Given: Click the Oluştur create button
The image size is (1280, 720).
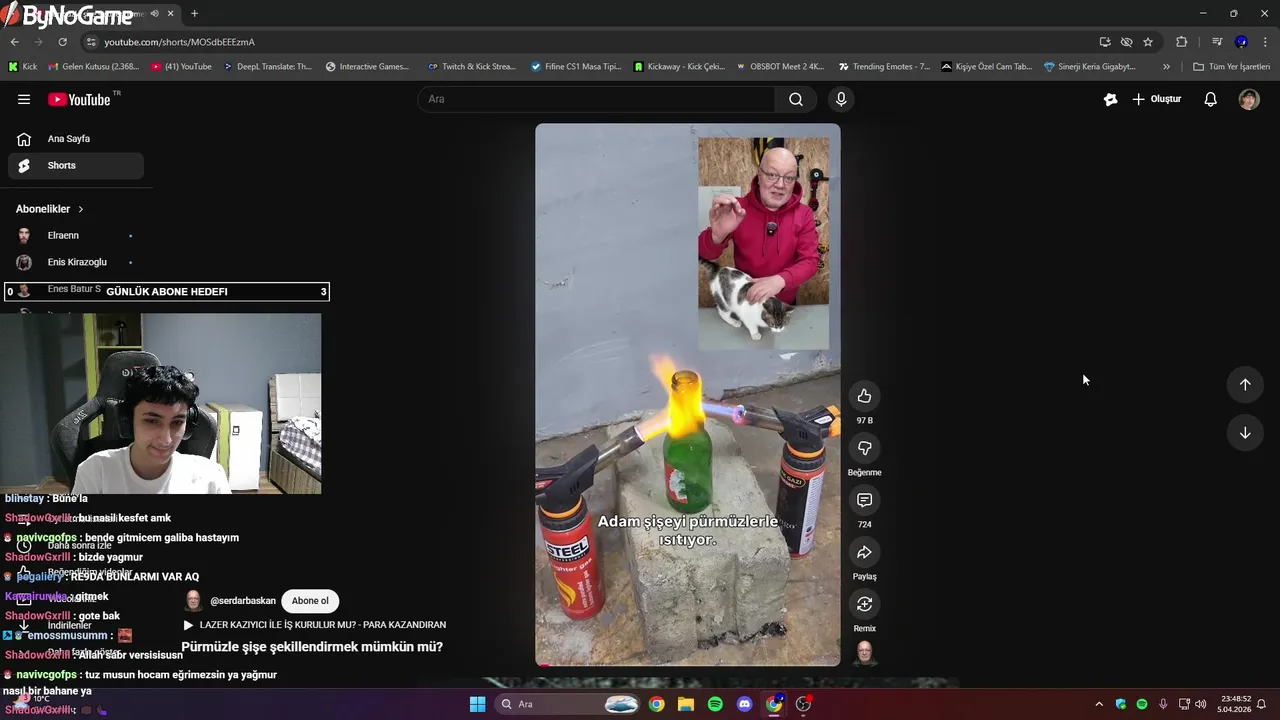Looking at the screenshot, I should point(1157,99).
